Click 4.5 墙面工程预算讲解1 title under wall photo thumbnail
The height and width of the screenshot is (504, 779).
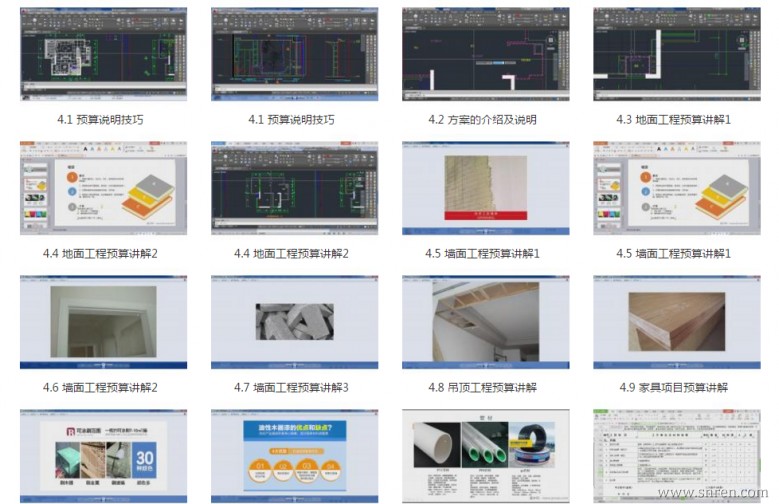(x=482, y=254)
